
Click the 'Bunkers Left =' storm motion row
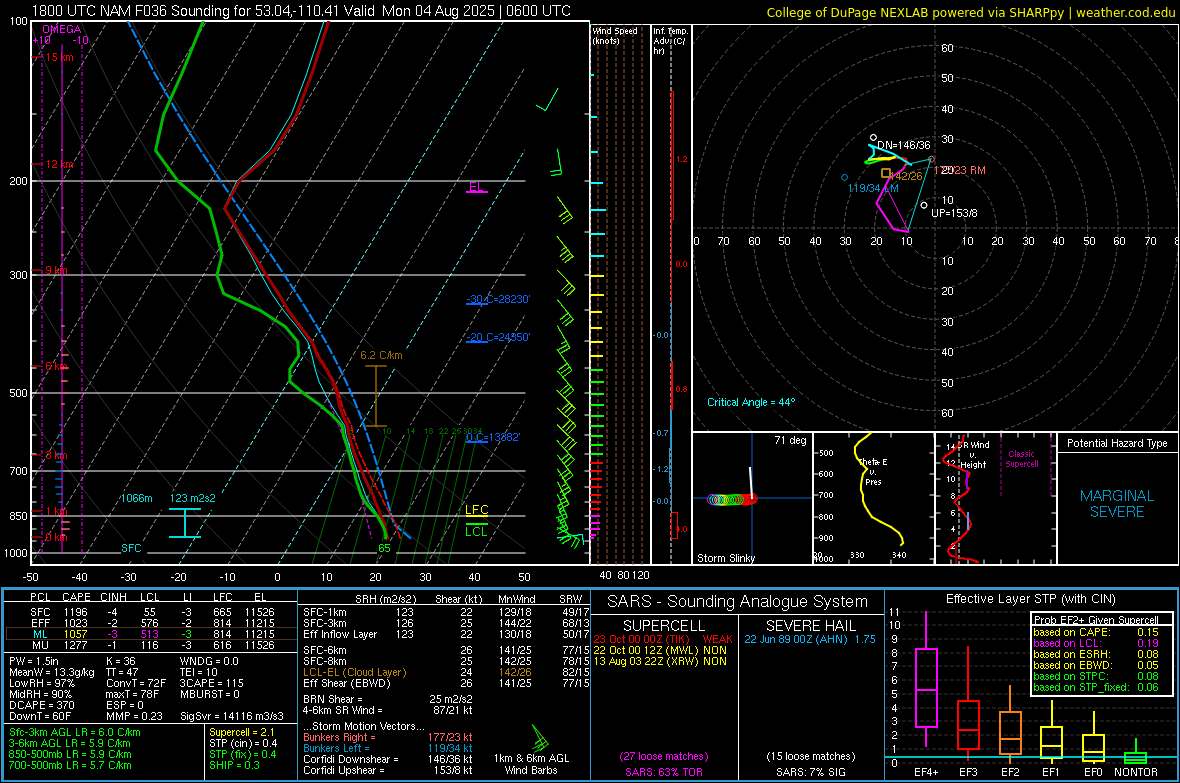pos(388,748)
